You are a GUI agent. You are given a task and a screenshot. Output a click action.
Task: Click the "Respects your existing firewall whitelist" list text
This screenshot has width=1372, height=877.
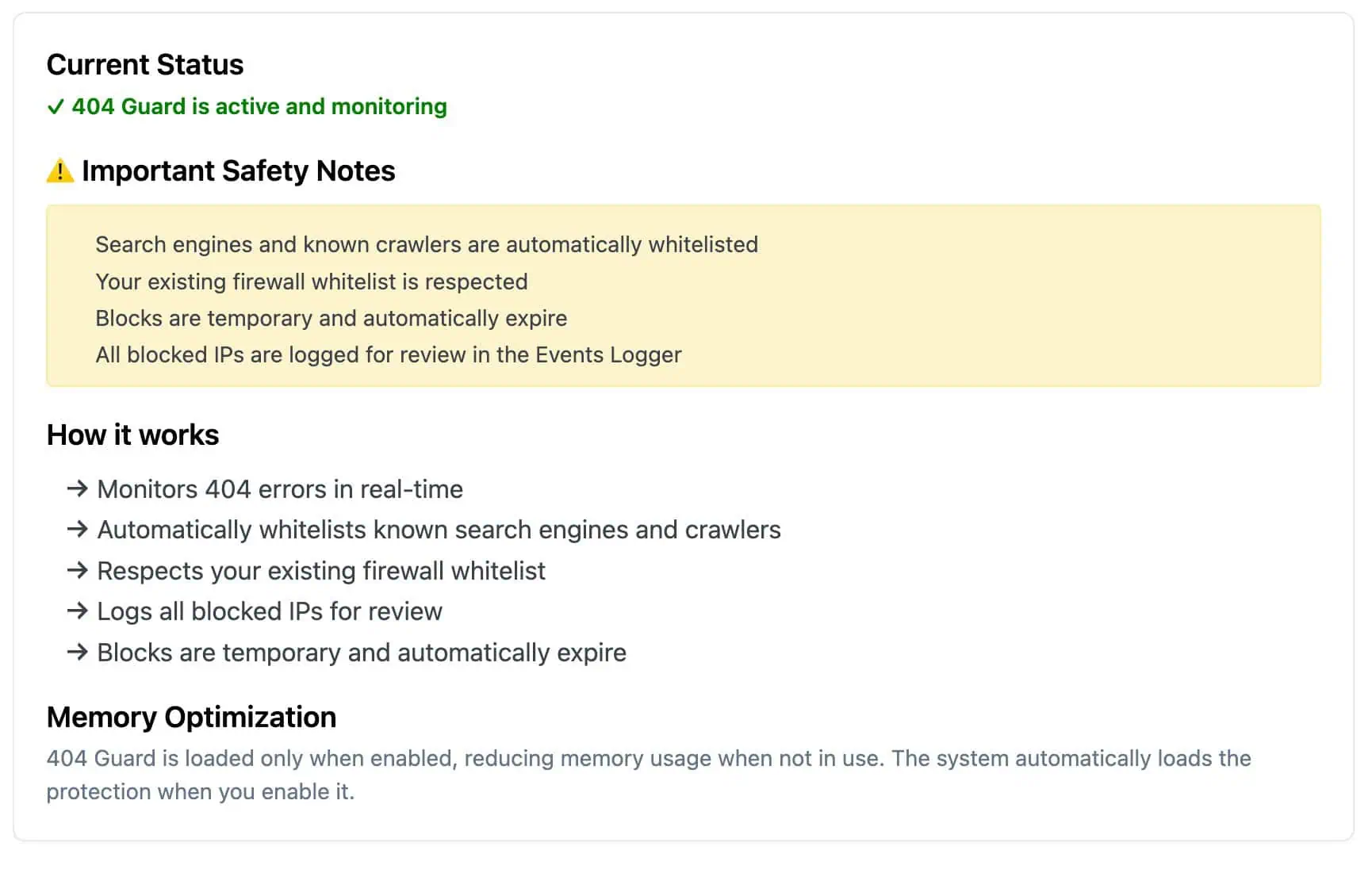tap(321, 571)
